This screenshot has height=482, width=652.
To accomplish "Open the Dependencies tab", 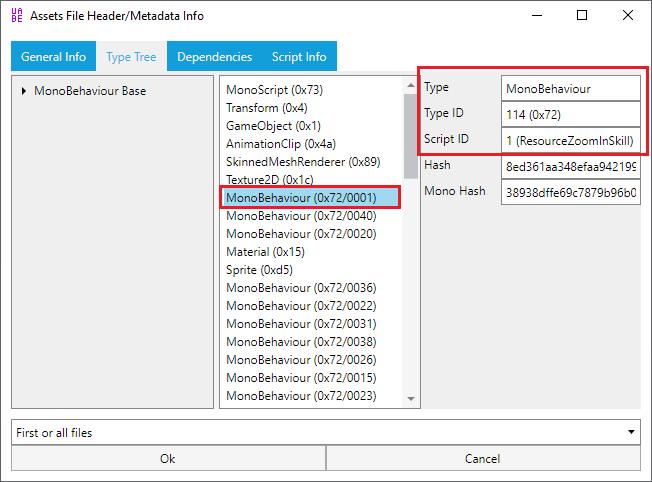I will [214, 57].
